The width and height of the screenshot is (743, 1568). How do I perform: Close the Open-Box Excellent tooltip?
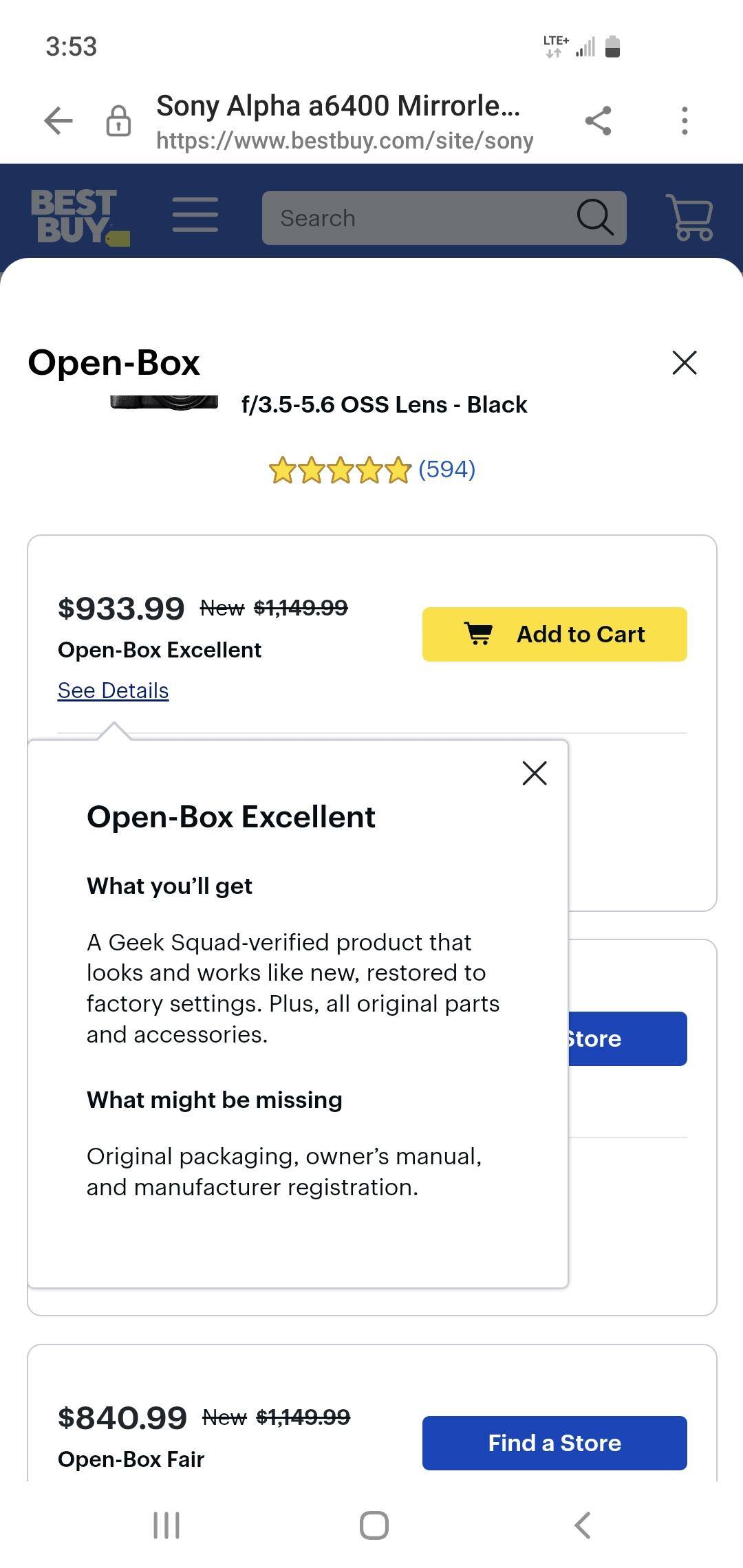(535, 773)
